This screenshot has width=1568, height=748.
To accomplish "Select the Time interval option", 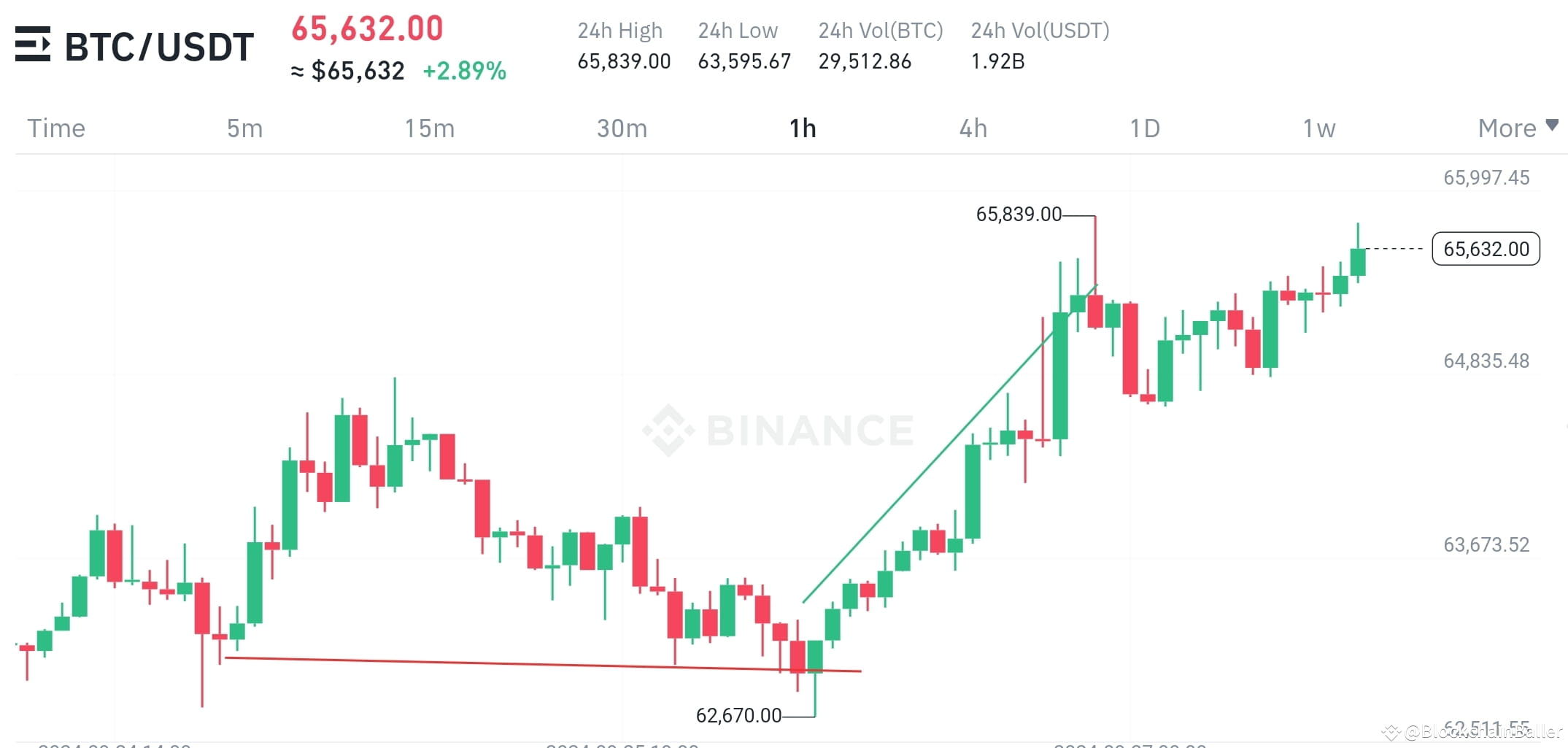I will point(56,128).
